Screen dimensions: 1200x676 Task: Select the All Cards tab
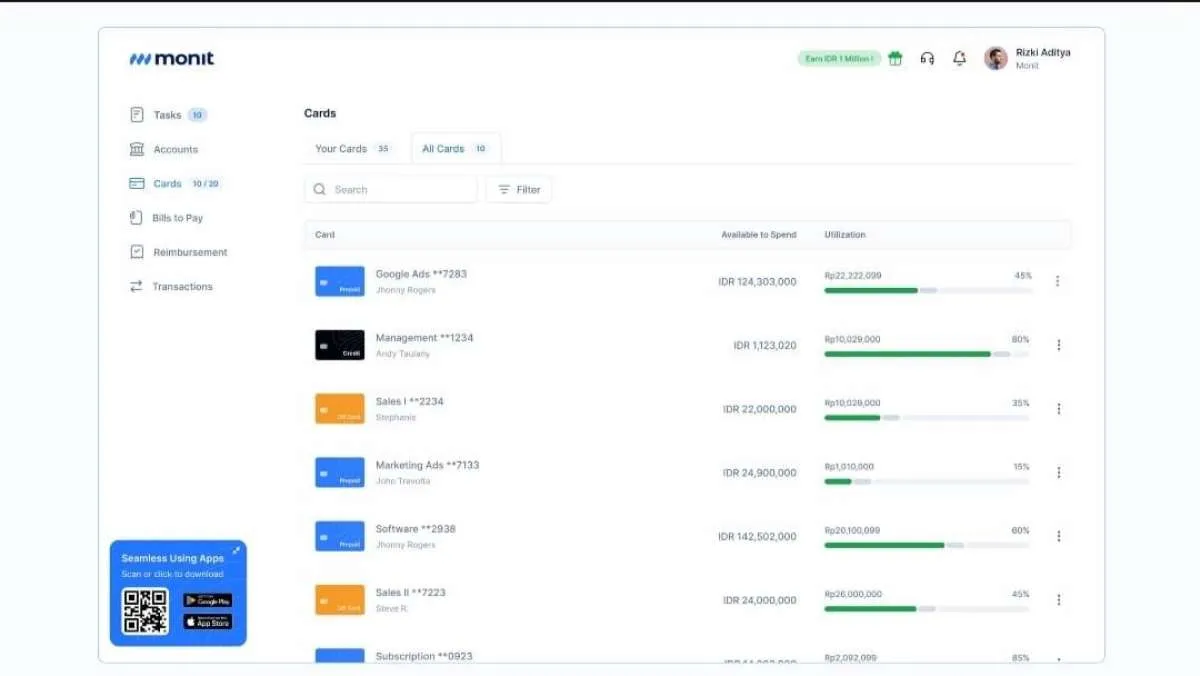455,149
